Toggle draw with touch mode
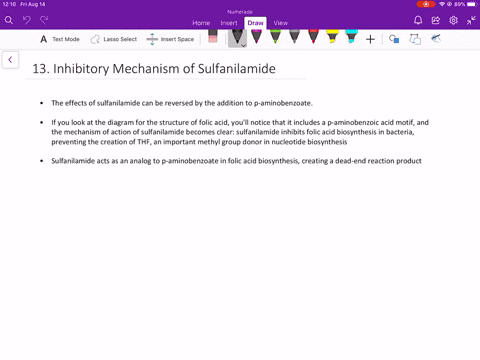 coord(436,39)
